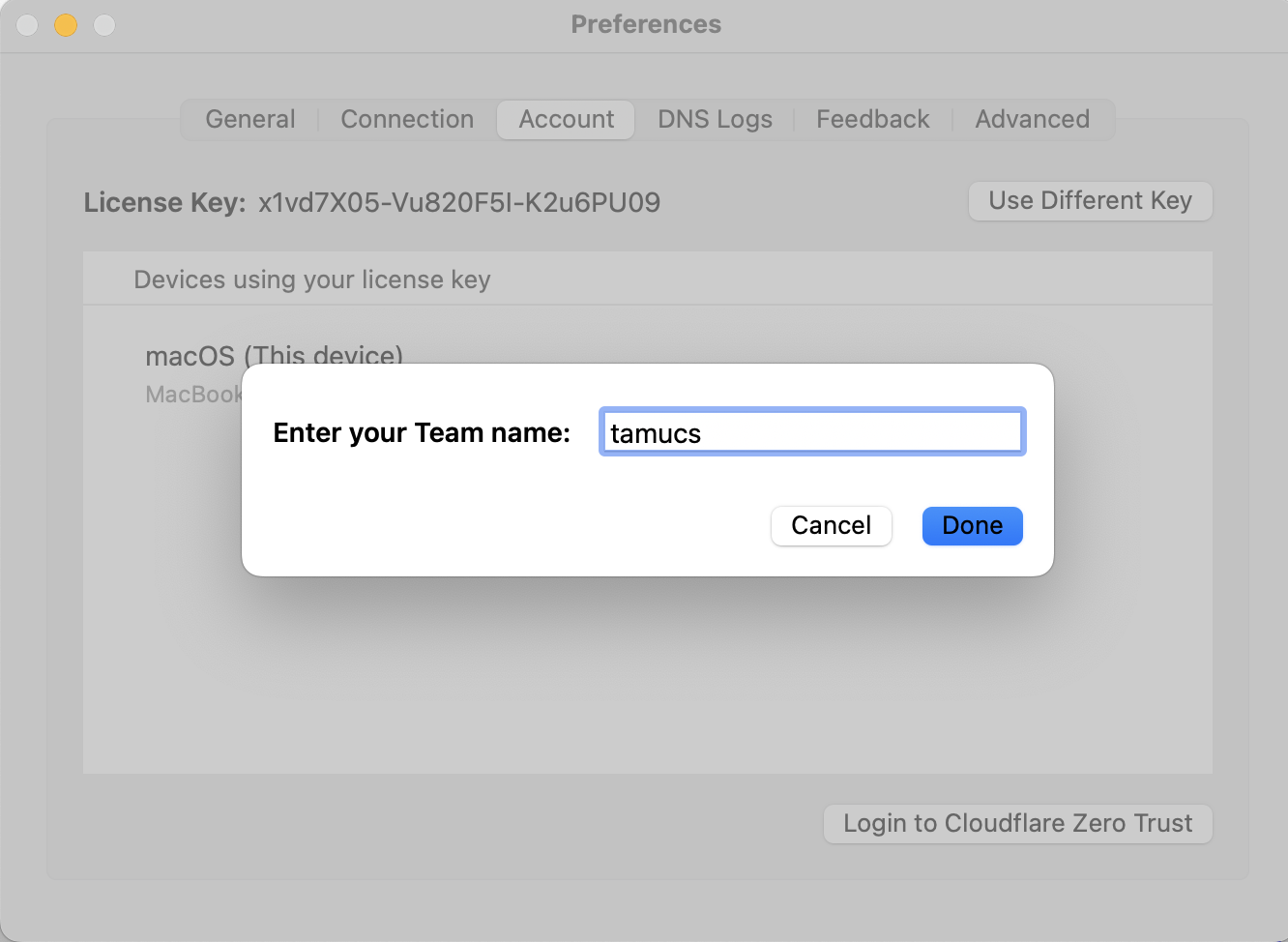Switch to the General tab

[249, 119]
